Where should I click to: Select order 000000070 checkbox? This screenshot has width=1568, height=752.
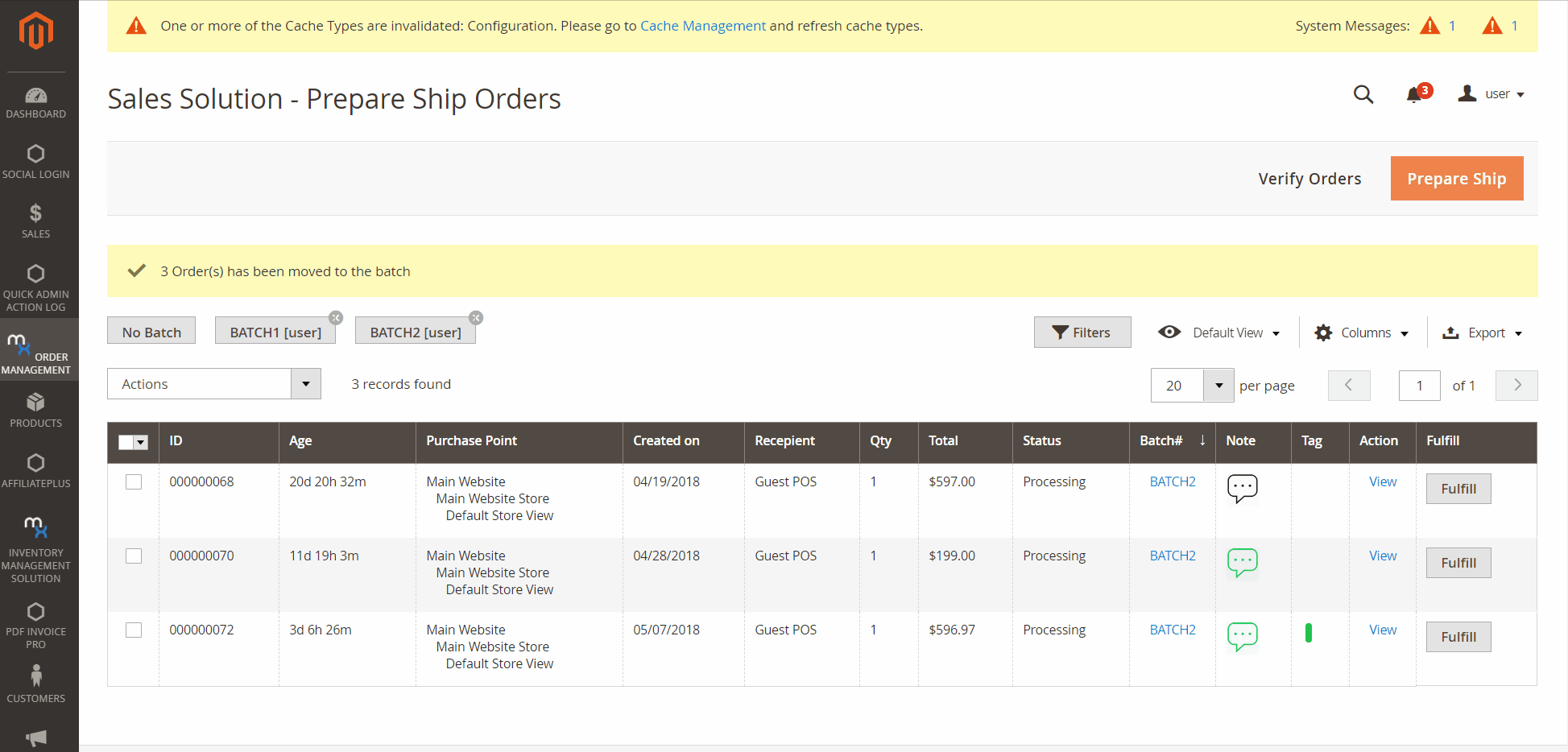(134, 556)
